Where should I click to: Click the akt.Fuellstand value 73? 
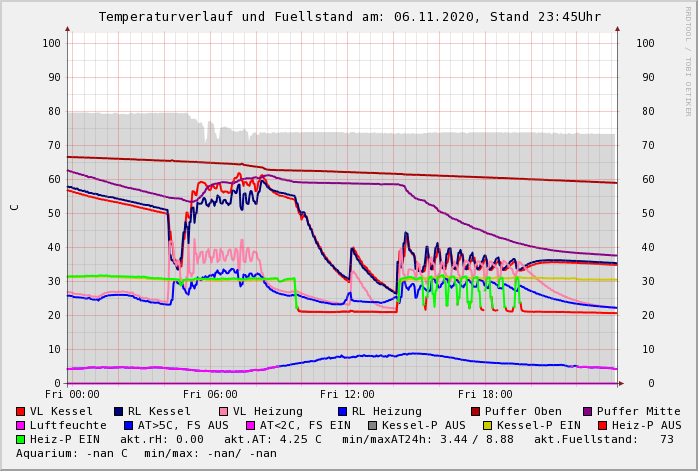tap(666, 439)
